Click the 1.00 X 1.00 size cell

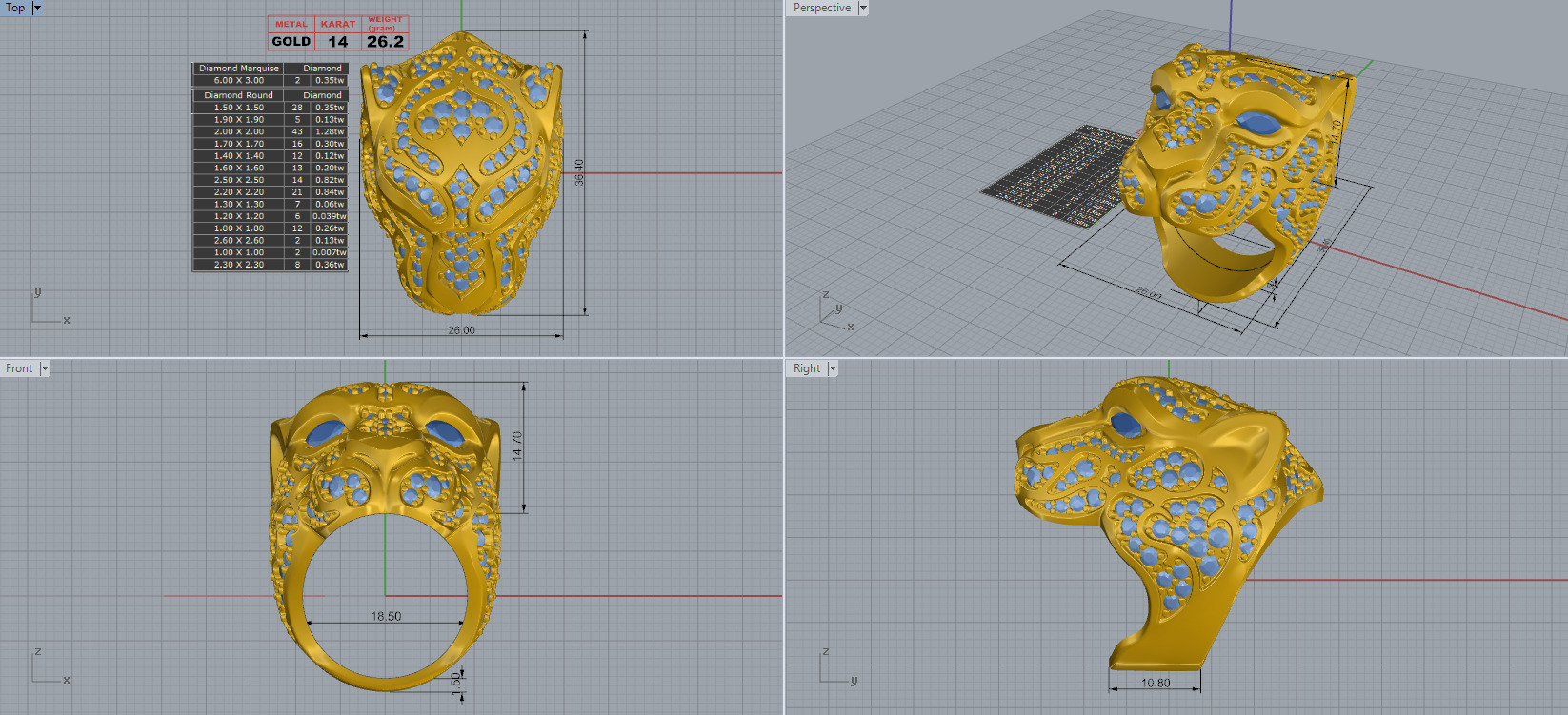point(239,252)
